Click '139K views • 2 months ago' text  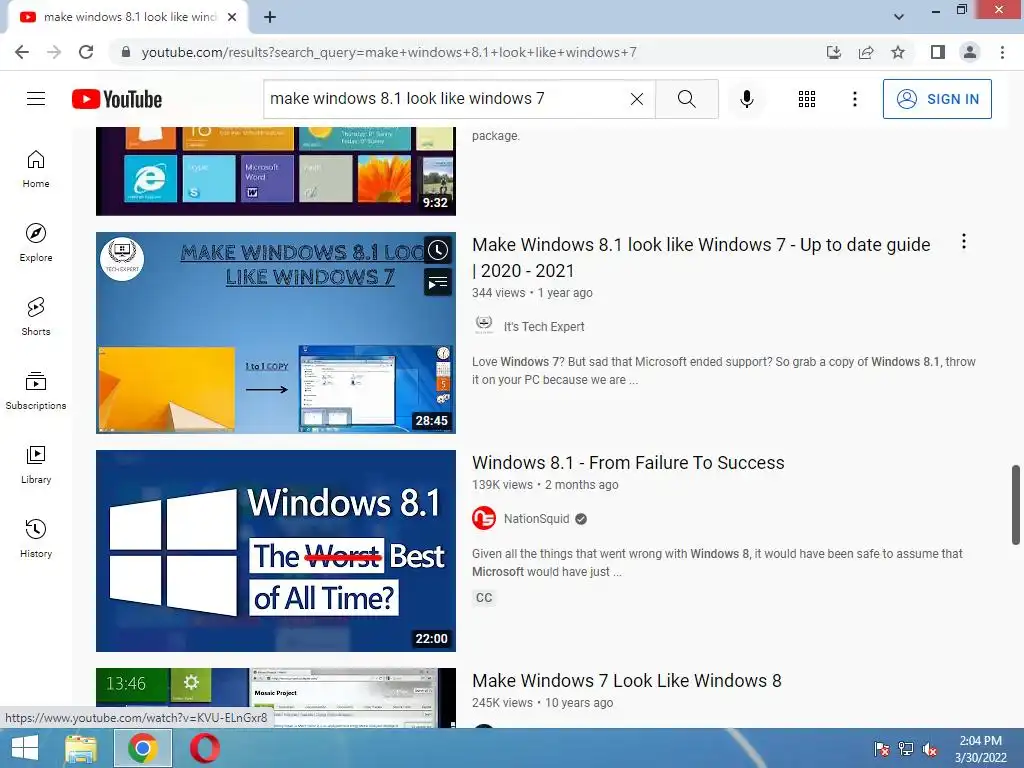click(x=545, y=485)
